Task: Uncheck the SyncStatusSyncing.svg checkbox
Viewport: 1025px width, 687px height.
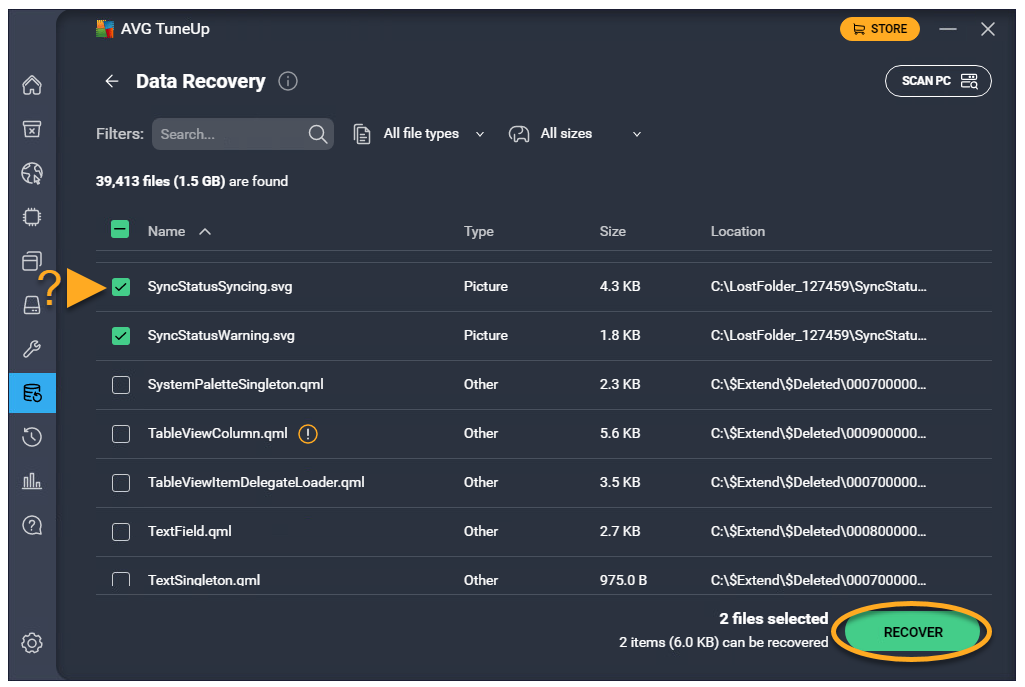Action: [x=121, y=287]
